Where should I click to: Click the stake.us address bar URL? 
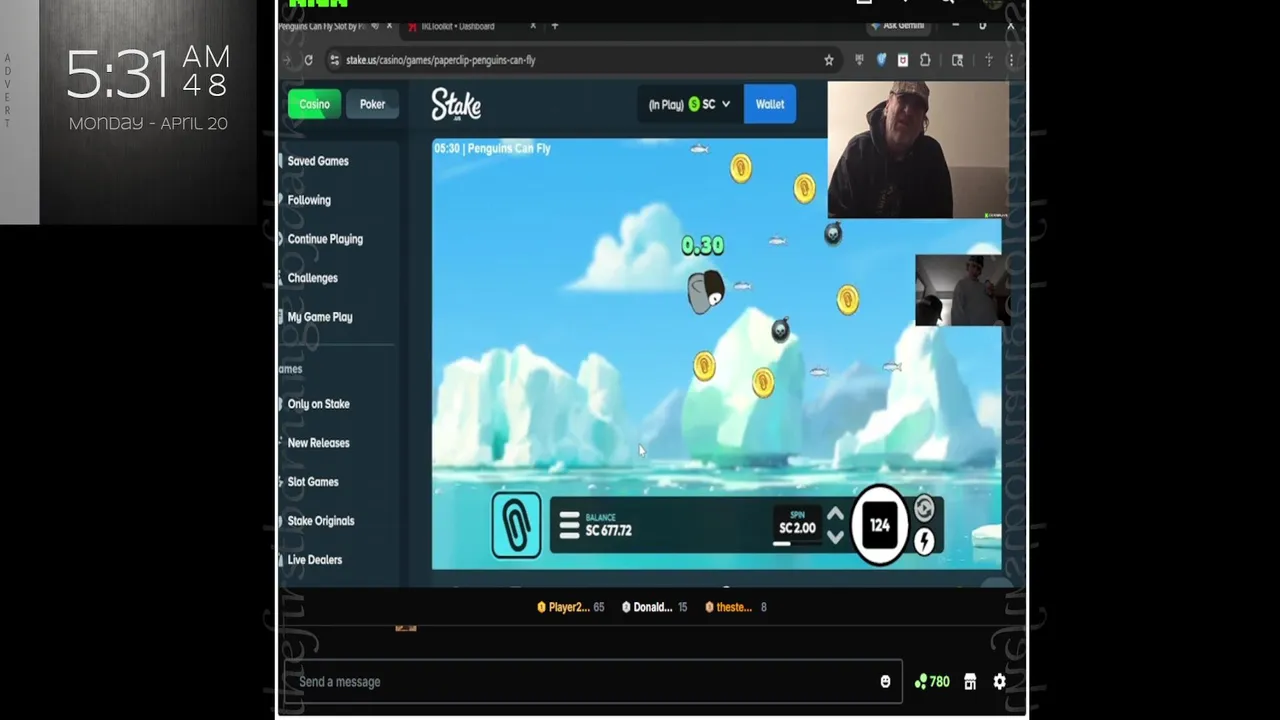click(441, 60)
